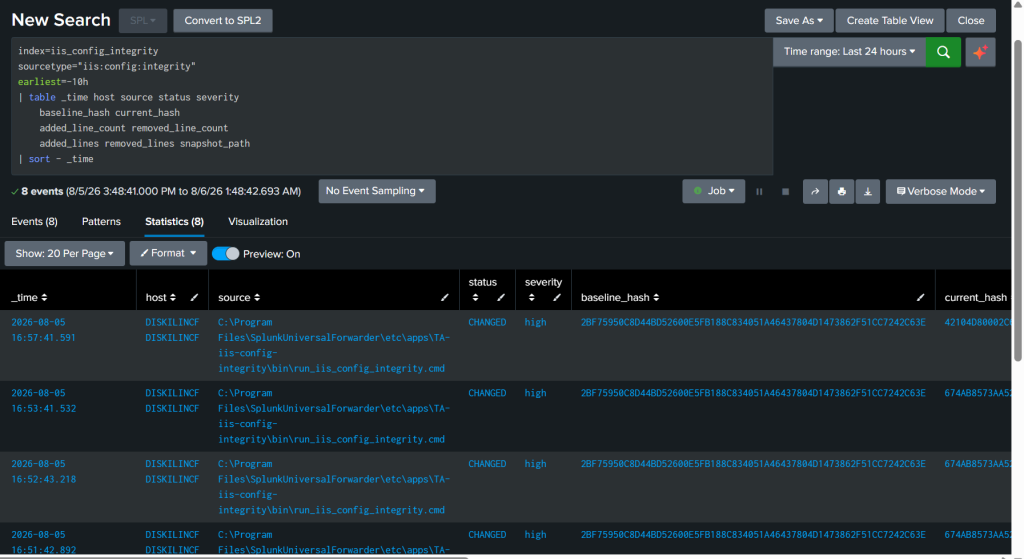1024x559 pixels.
Task: Run the search with the green magnifier button
Action: click(943, 52)
